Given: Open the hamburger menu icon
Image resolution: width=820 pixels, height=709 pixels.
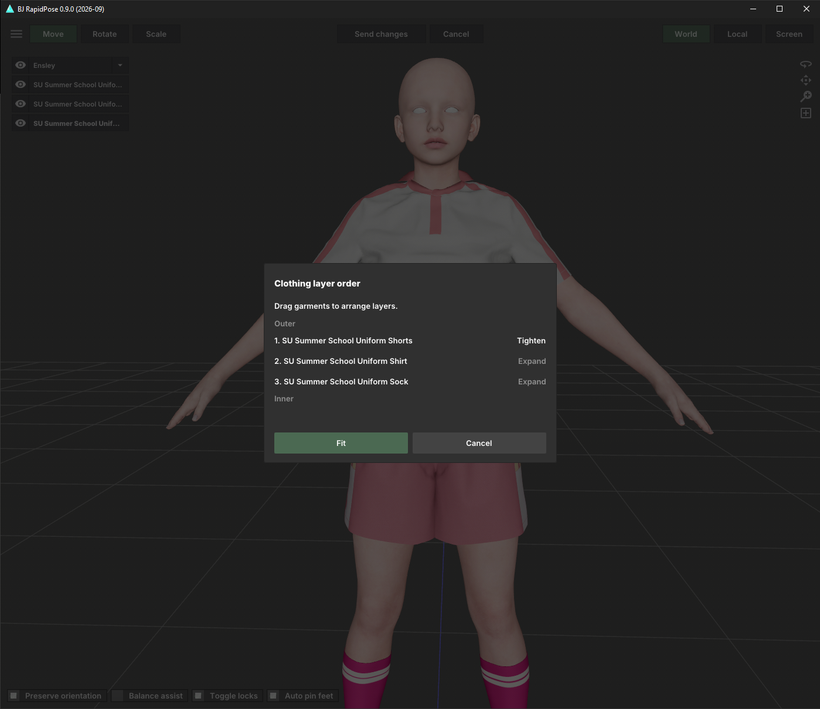Looking at the screenshot, I should tap(16, 34).
